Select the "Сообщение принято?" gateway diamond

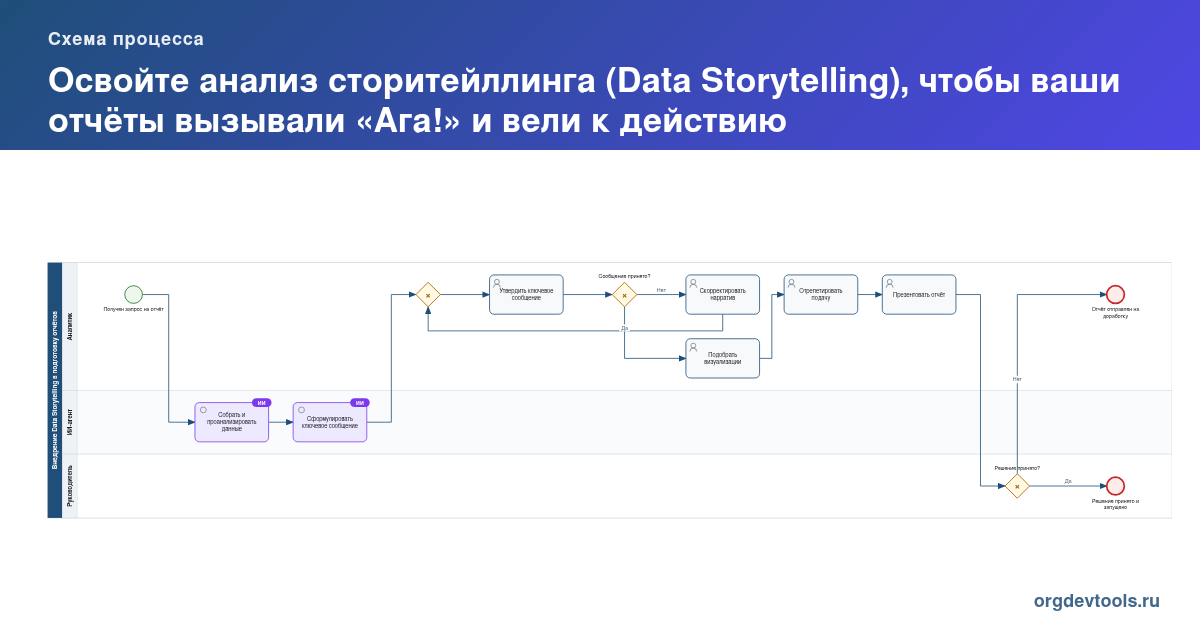pyautogui.click(x=624, y=294)
